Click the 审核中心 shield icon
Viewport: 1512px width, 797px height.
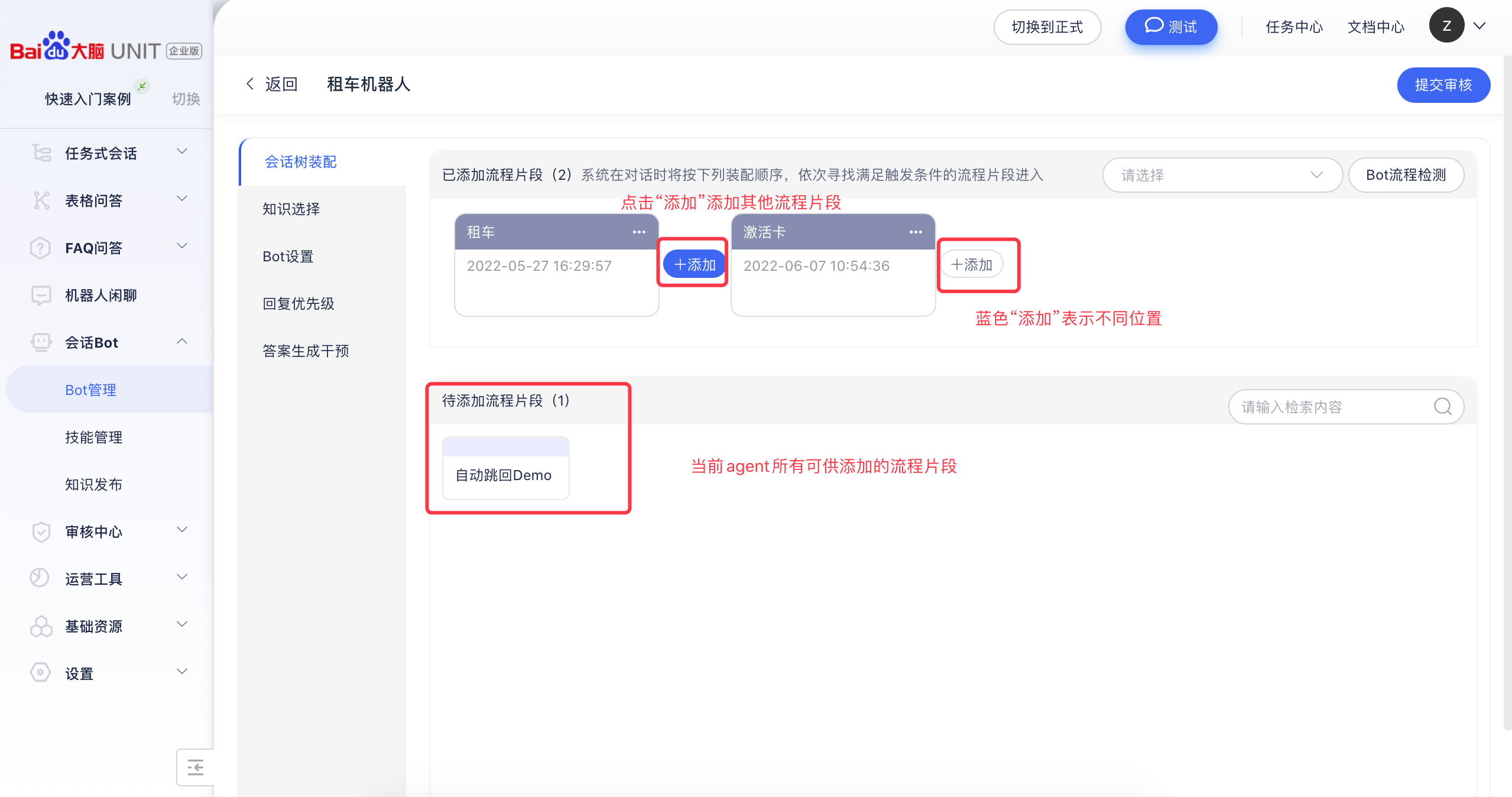coord(41,532)
